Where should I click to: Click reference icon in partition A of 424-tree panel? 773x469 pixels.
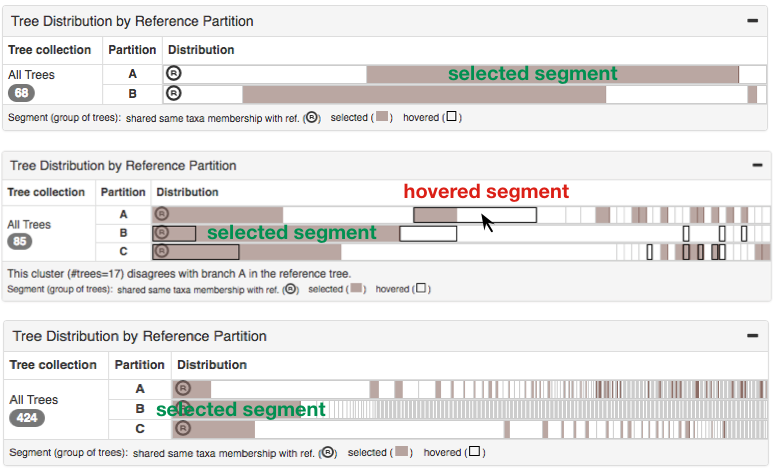click(x=182, y=389)
